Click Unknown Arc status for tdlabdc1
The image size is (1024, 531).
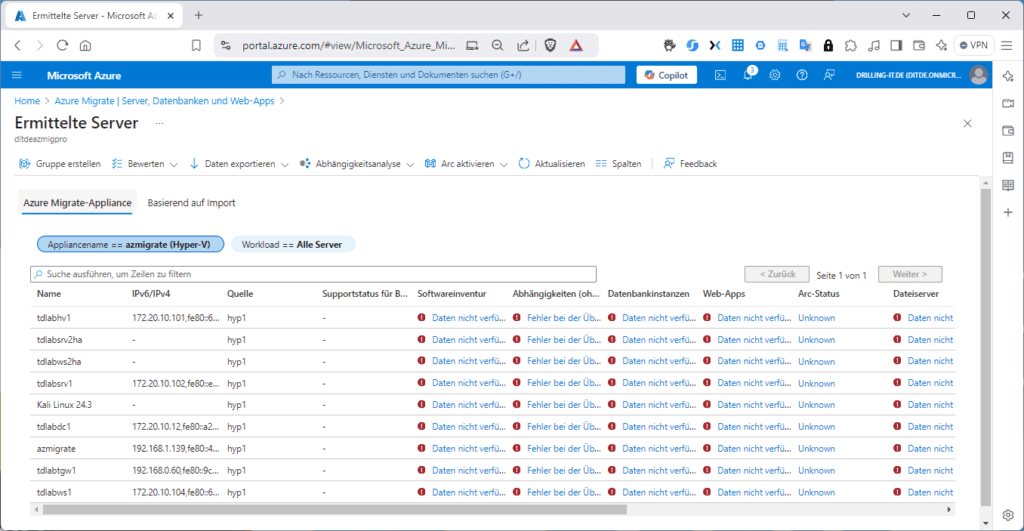coord(816,426)
